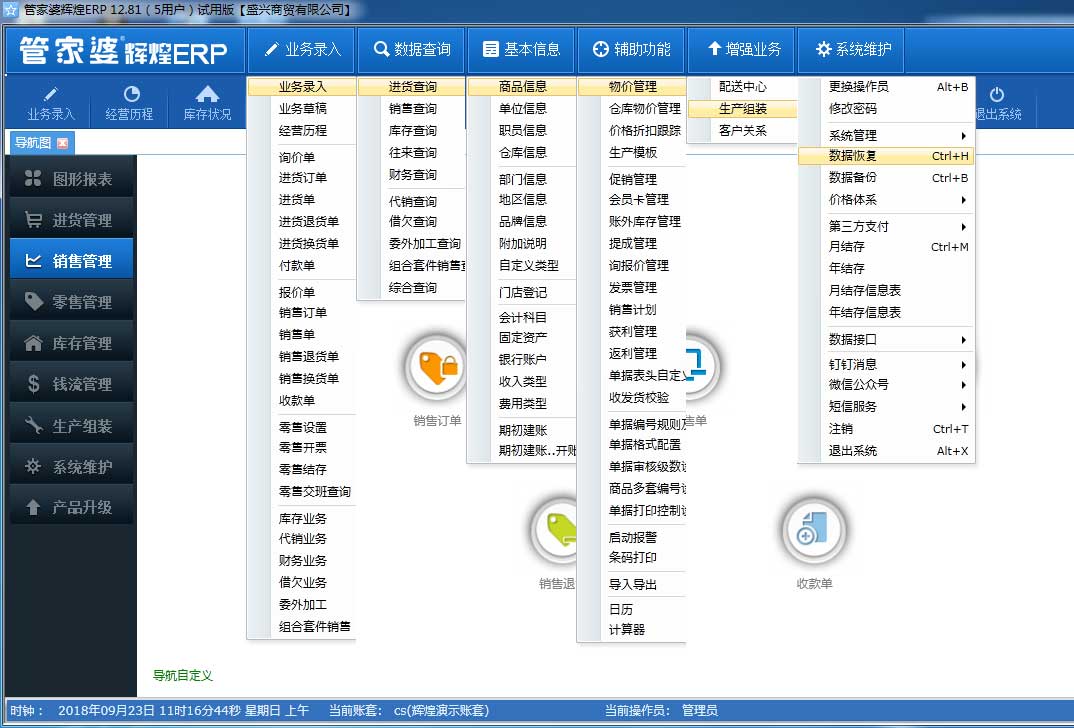Viewport: 1074px width, 728px height.
Task: Open 银行账户 menu entry
Action: [x=522, y=360]
